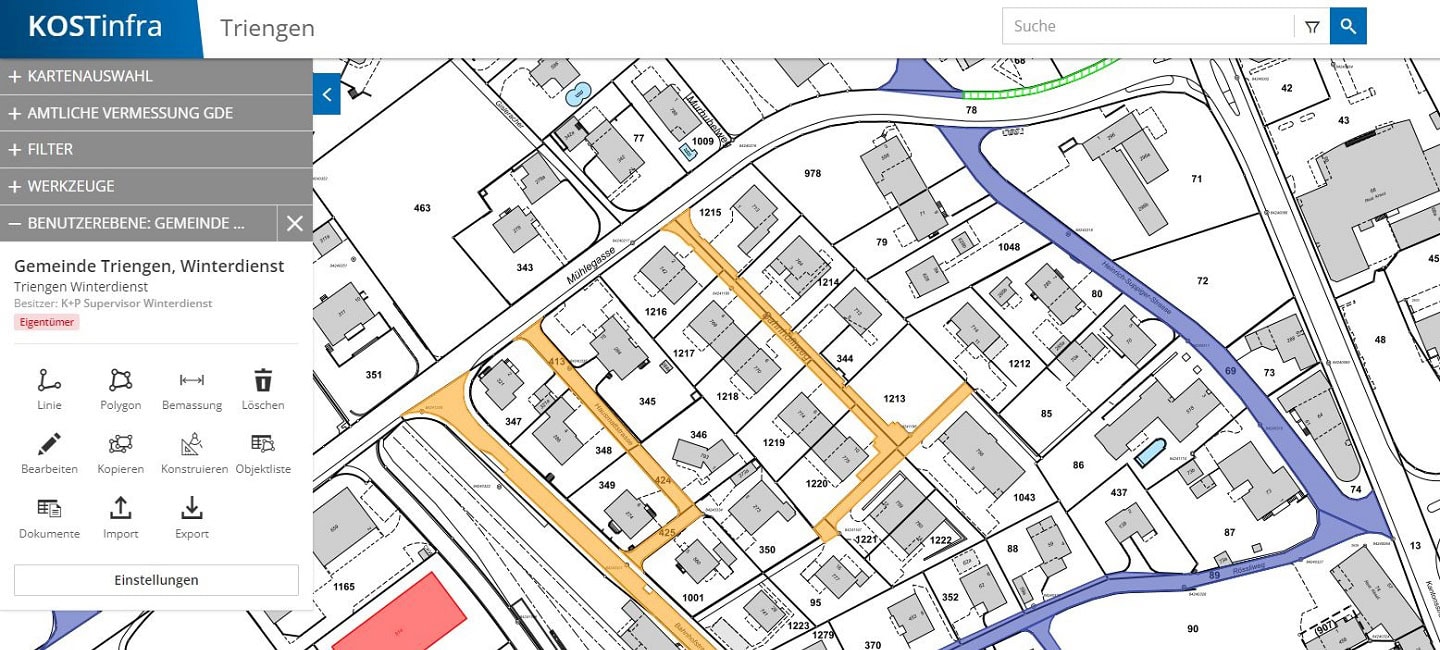Click the Kopieren tool icon
1440x650 pixels.
pos(120,445)
